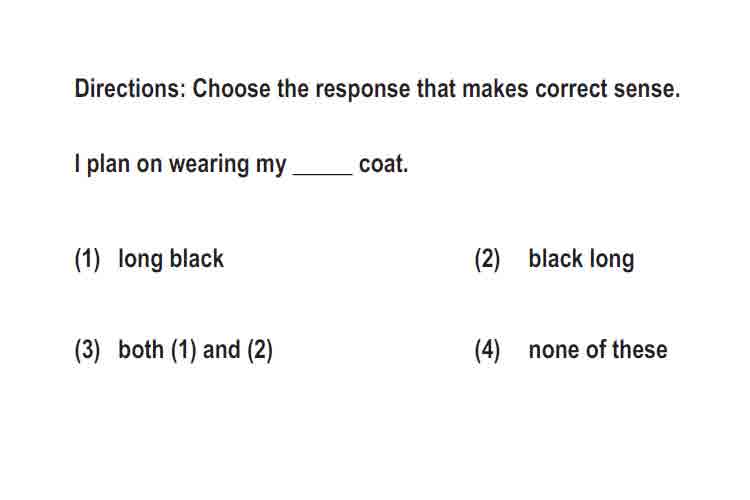Click the word 'wearing' in the question

tap(209, 165)
